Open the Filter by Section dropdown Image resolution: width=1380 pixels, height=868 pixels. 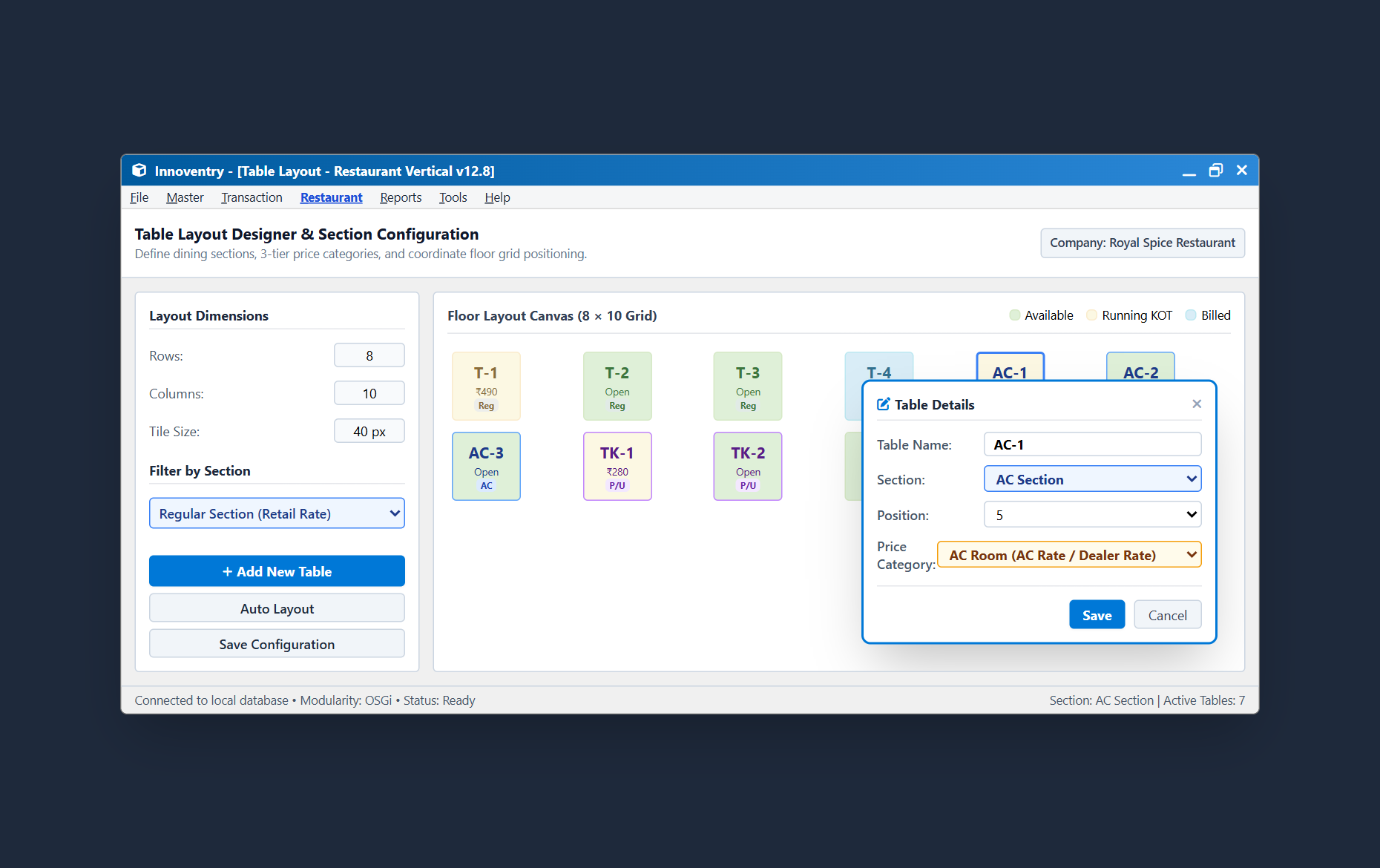point(277,513)
